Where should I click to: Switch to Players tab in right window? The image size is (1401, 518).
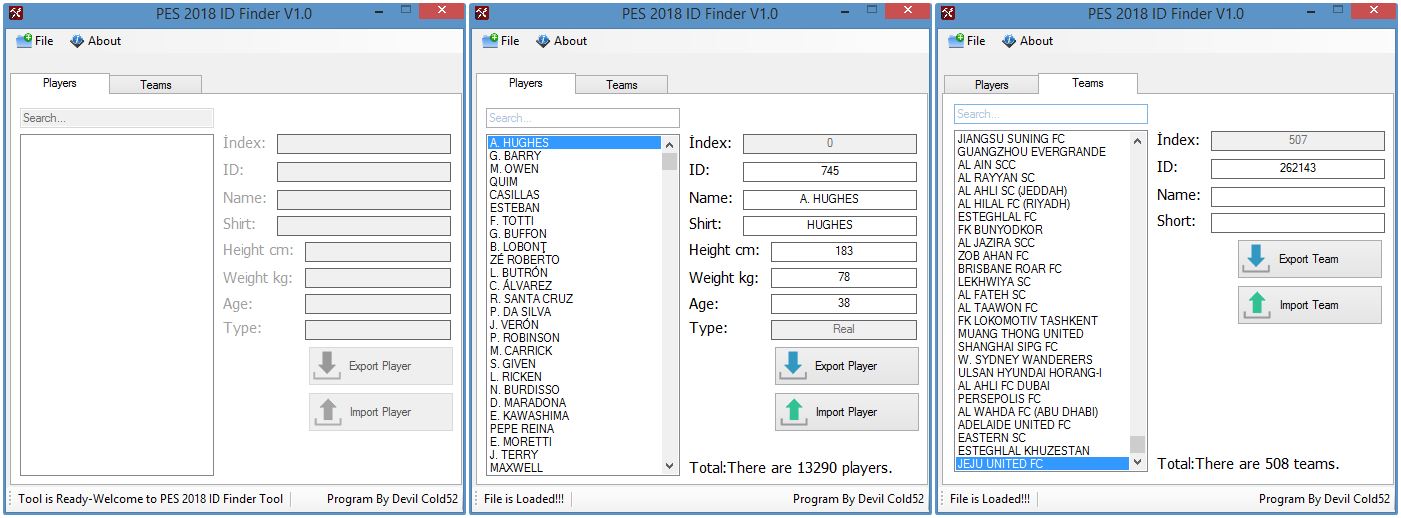tap(991, 85)
